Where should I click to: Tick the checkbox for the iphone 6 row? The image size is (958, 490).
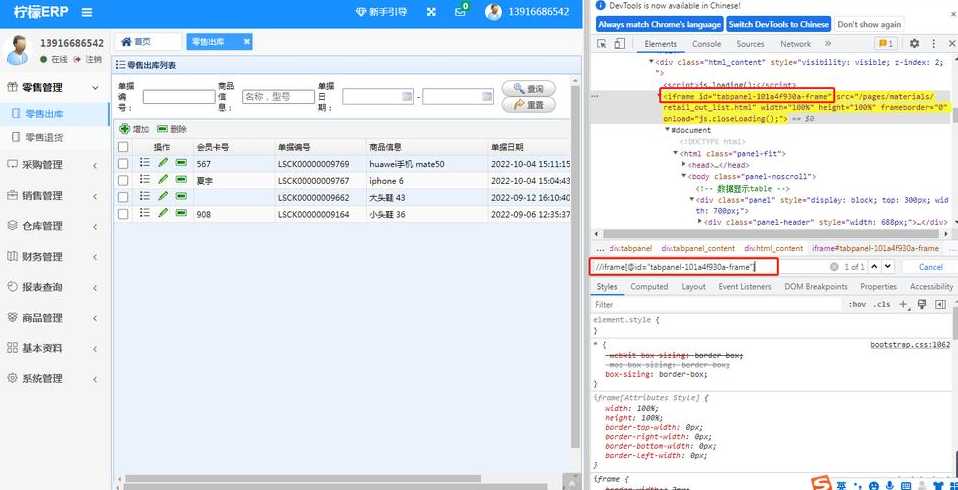pos(123,180)
